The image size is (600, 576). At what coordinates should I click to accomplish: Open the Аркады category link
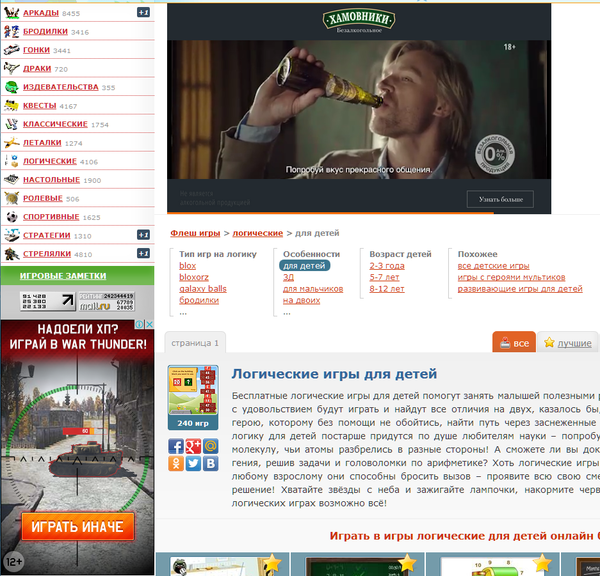(x=41, y=13)
